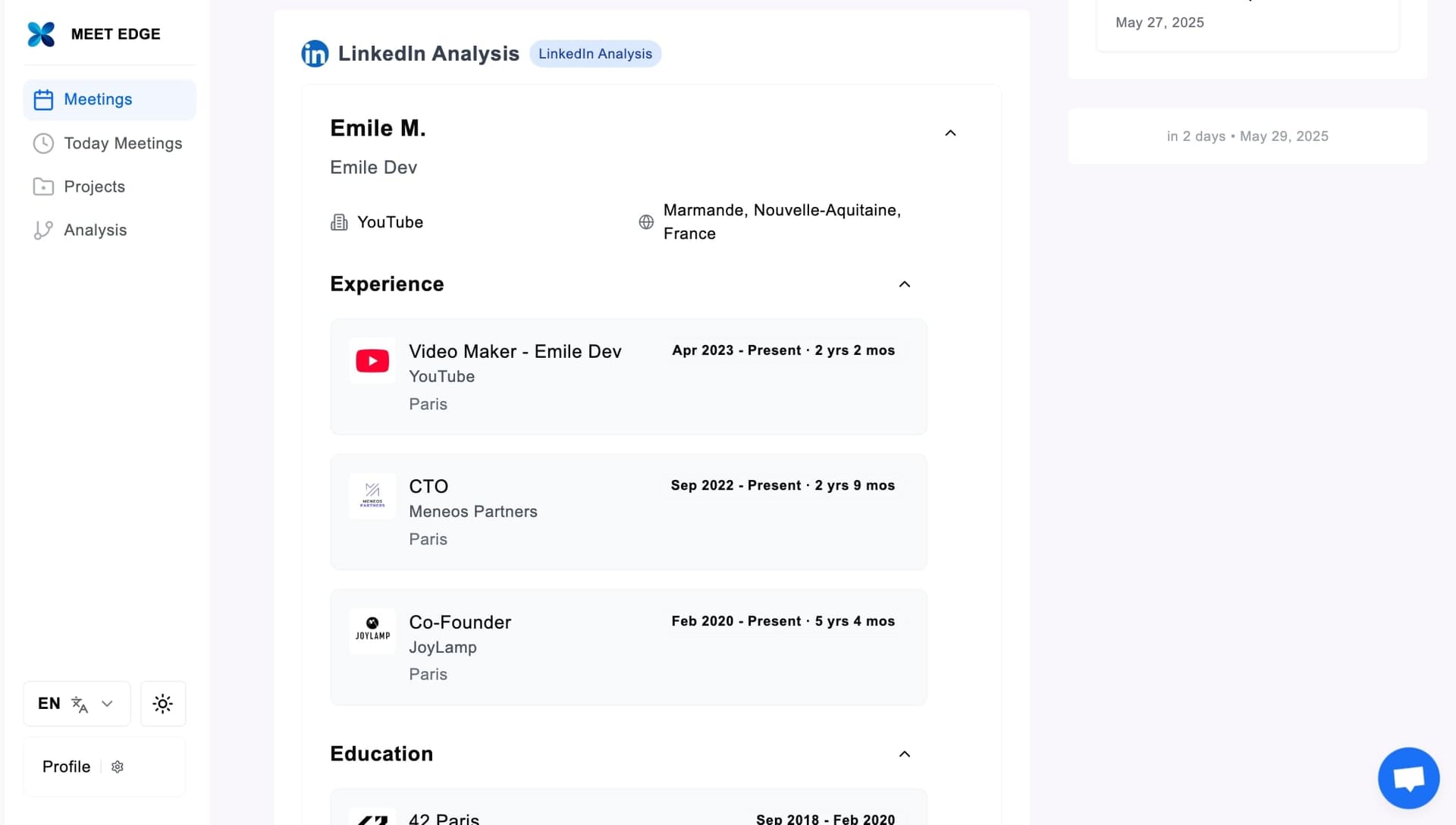Collapse the Experience section
Image resolution: width=1456 pixels, height=825 pixels.
(904, 284)
